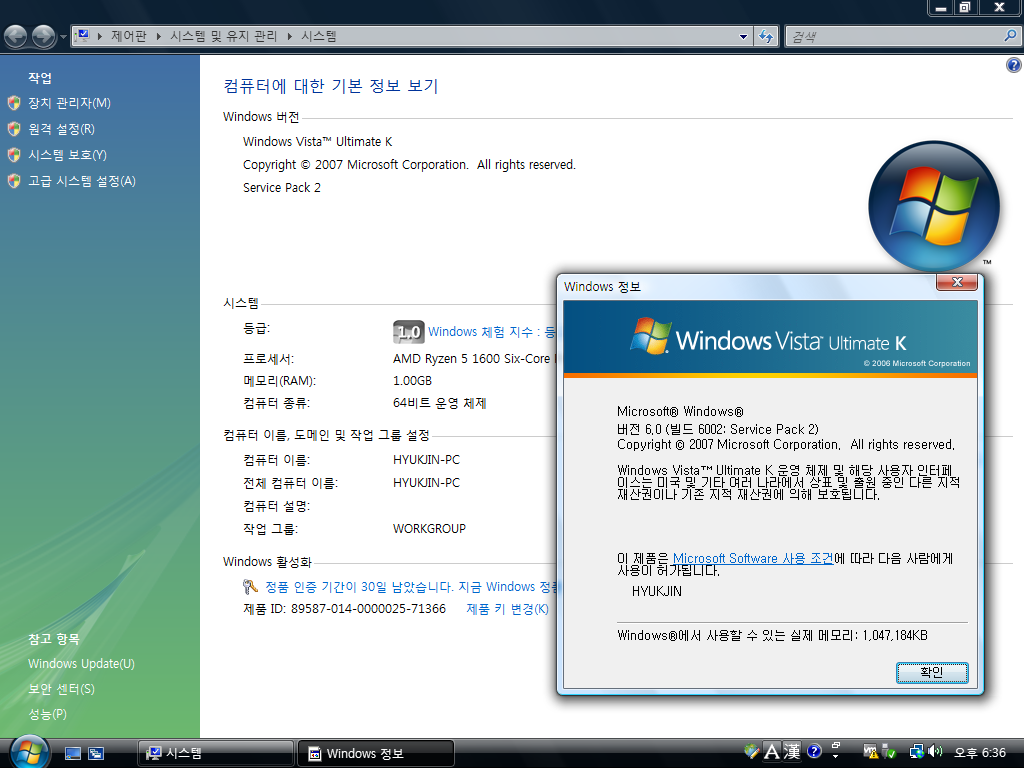Click the address bar refresh button
1024x768 pixels.
pos(765,37)
